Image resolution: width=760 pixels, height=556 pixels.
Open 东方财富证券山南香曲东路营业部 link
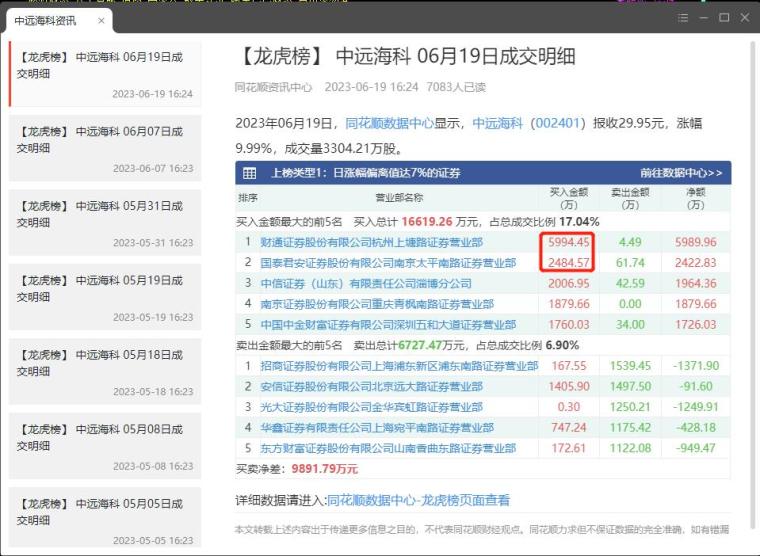(x=388, y=448)
